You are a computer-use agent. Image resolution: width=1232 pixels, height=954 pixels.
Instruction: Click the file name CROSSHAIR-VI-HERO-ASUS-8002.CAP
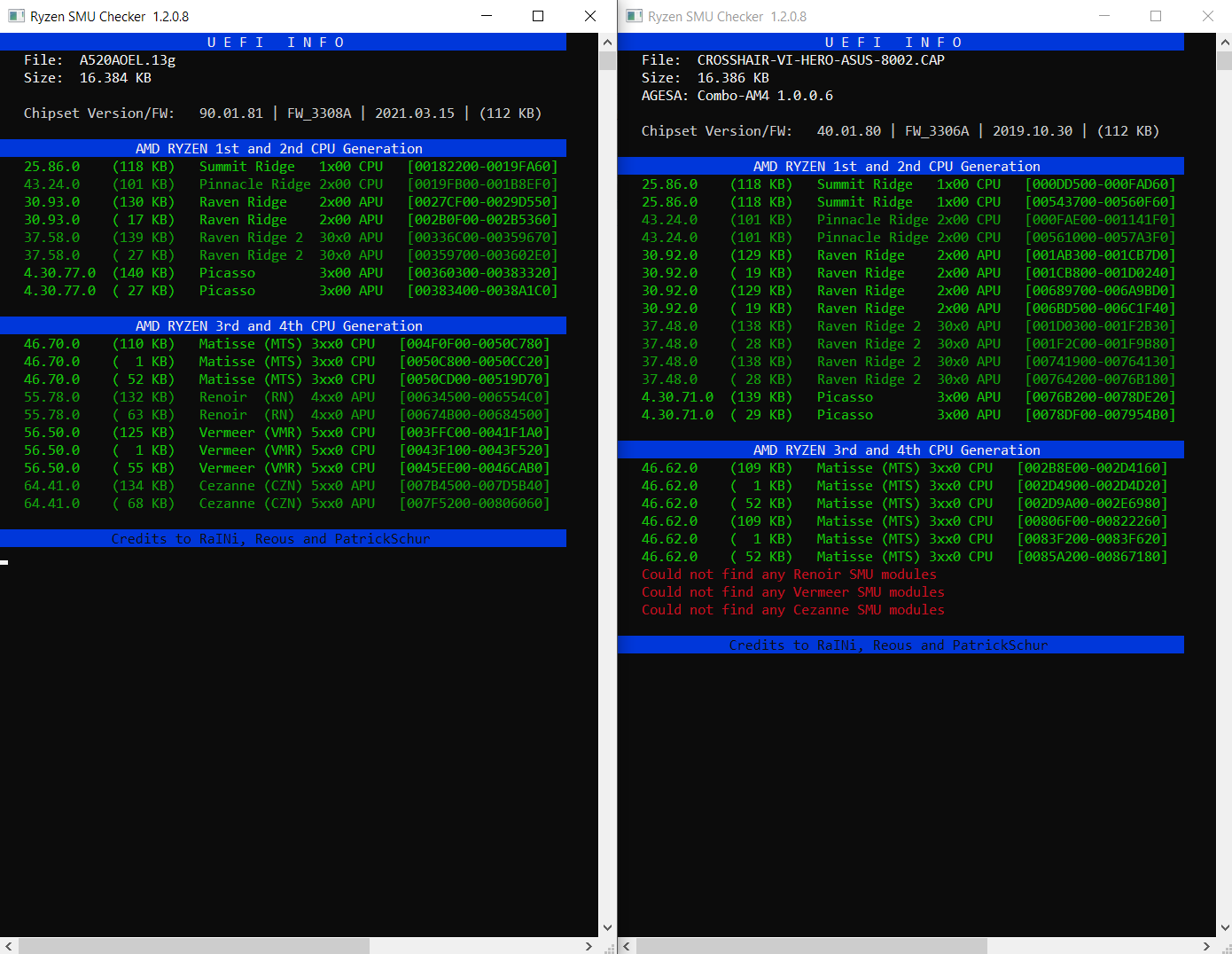pos(821,60)
